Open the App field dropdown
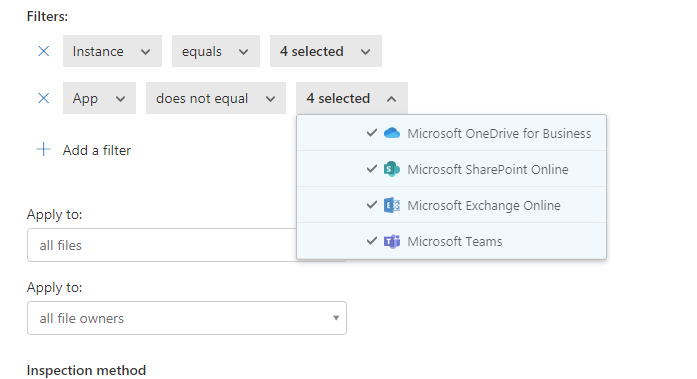The height and width of the screenshot is (379, 697). tap(99, 98)
